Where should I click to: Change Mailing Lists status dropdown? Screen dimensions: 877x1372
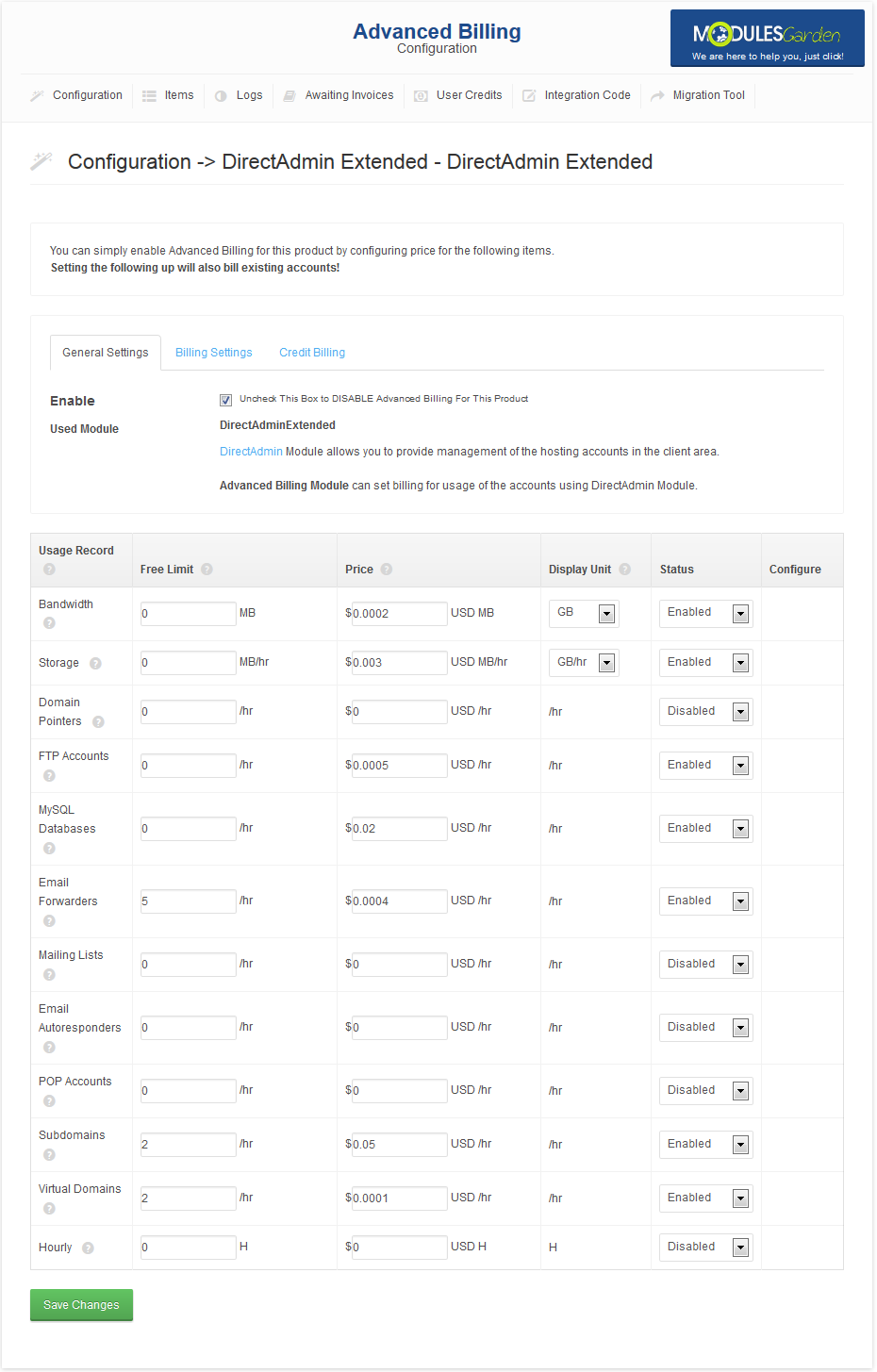[x=705, y=965]
